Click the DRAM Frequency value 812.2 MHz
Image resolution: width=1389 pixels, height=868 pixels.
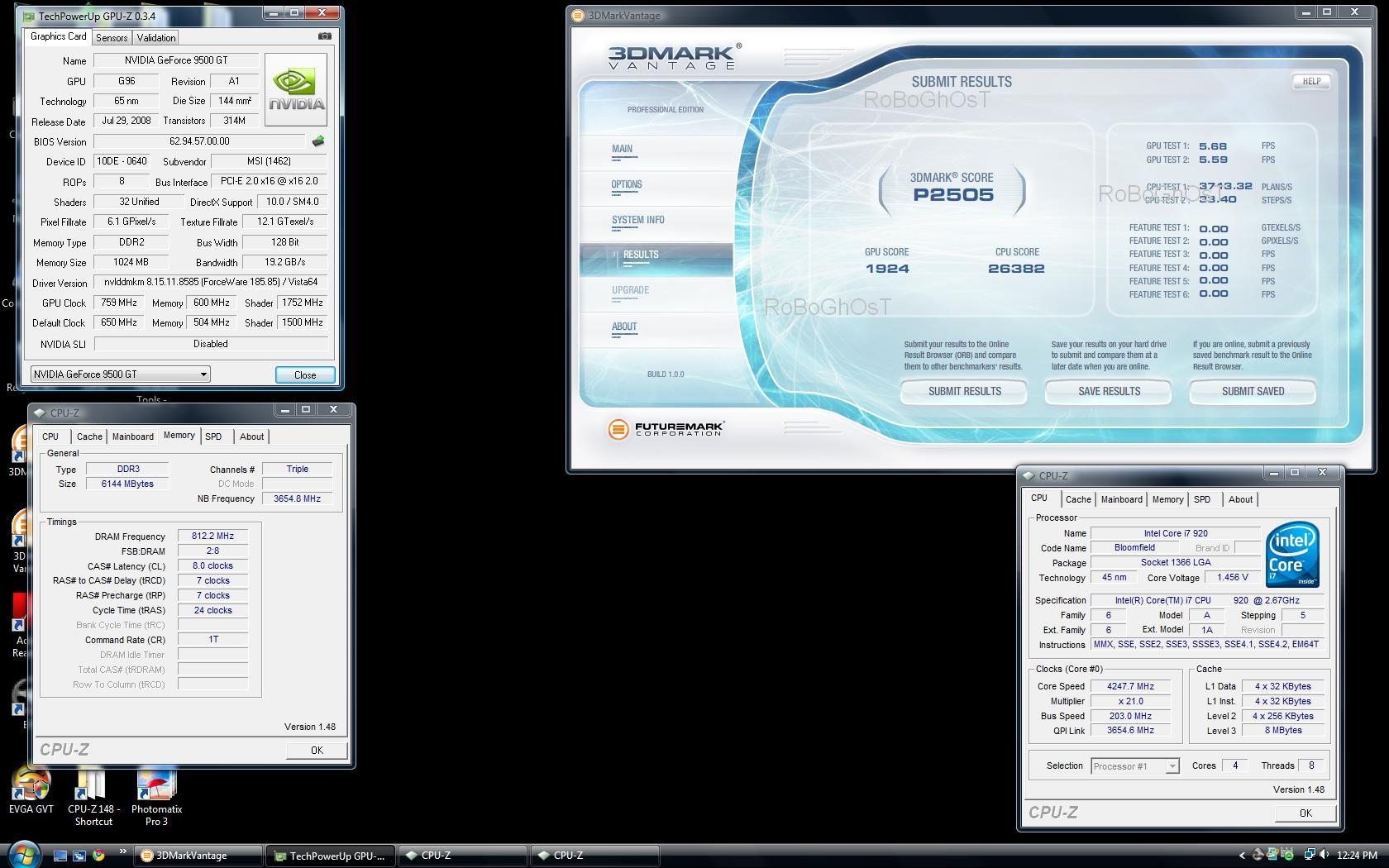click(212, 536)
